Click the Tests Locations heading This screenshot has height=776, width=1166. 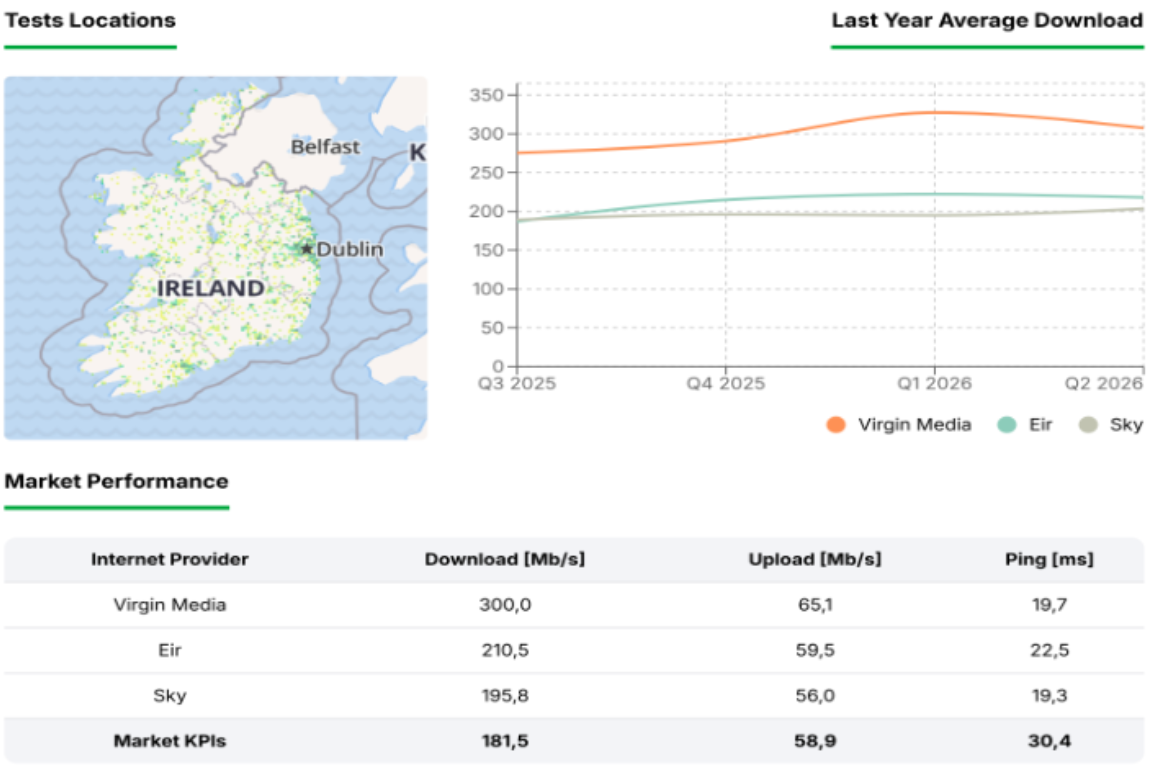tap(90, 20)
